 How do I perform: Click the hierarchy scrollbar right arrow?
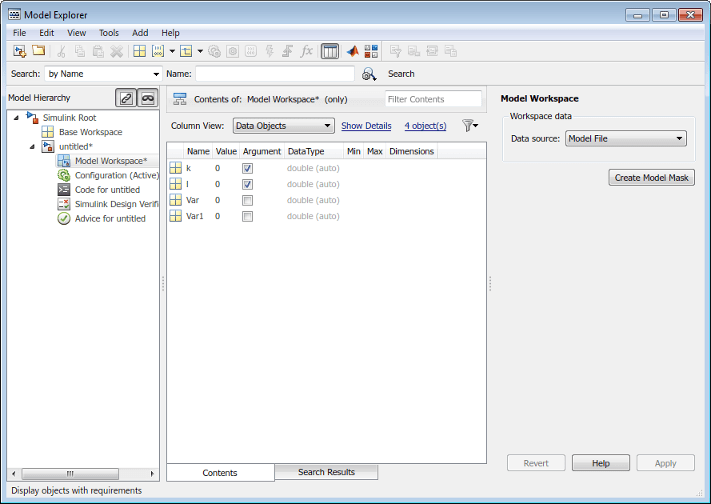pos(152,474)
